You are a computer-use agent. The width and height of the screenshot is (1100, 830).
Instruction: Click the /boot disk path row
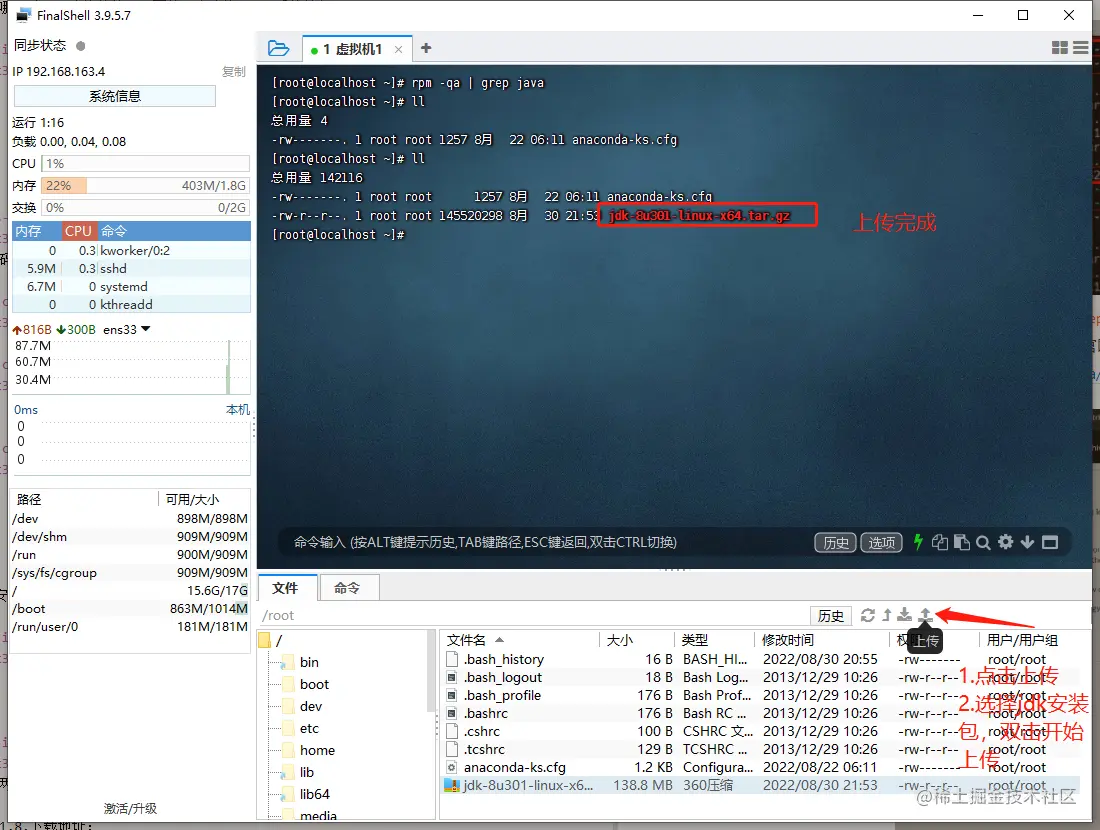pos(130,608)
